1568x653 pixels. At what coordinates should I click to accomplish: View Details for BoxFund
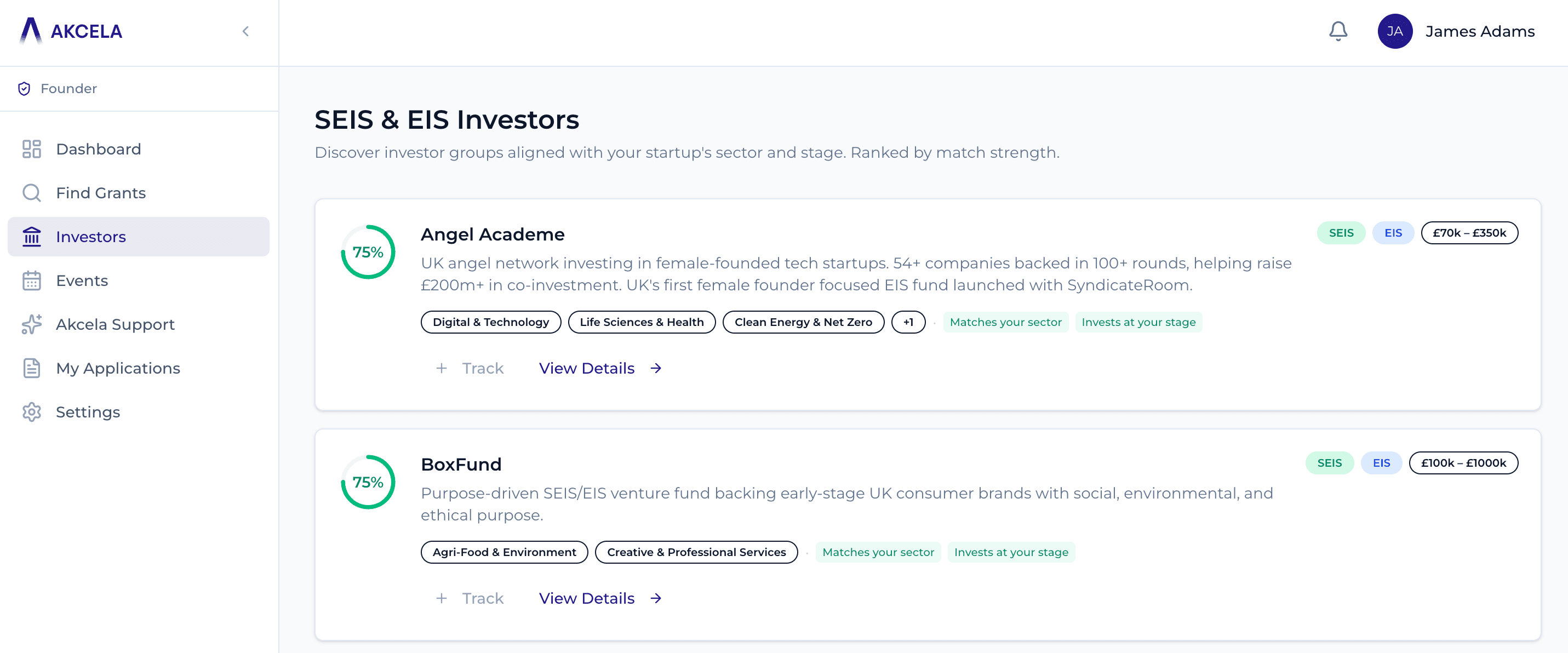[x=586, y=598]
